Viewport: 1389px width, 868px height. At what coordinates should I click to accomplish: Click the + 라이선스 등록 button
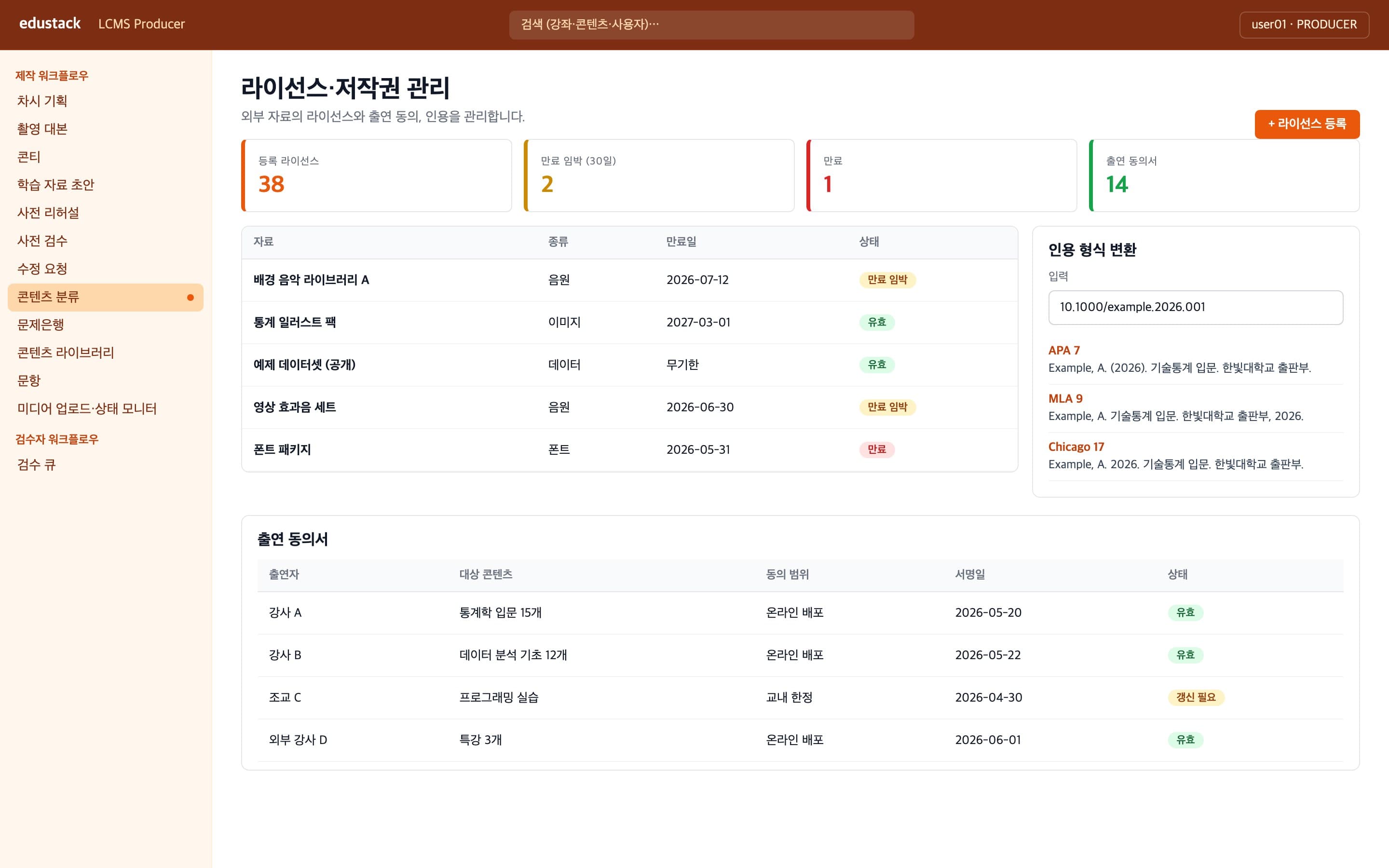point(1307,124)
